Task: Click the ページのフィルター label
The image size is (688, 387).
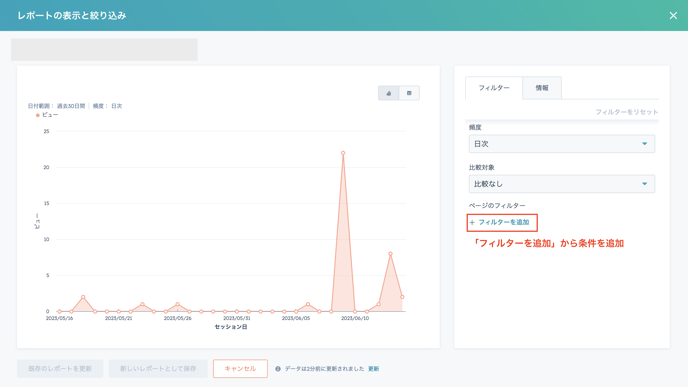Action: (497, 205)
